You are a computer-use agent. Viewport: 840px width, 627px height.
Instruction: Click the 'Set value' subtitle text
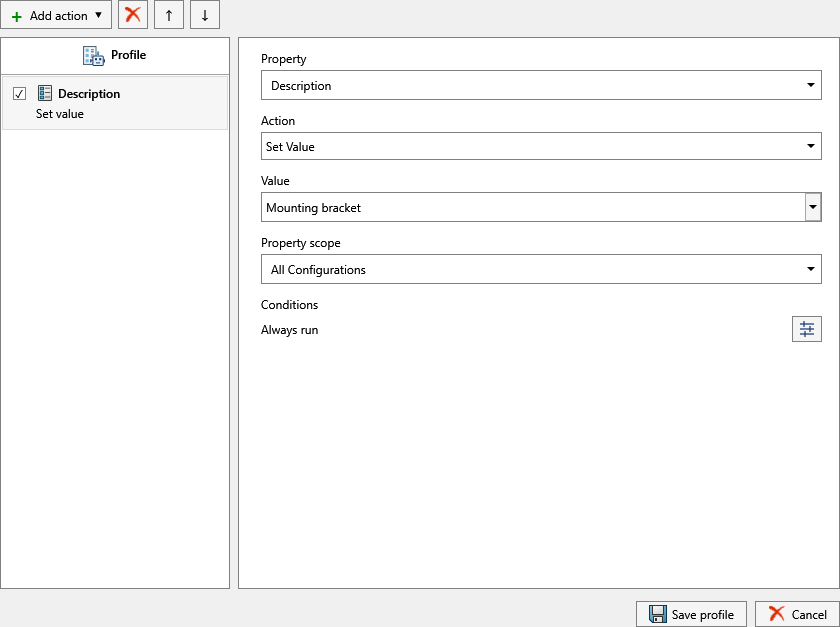click(x=59, y=114)
